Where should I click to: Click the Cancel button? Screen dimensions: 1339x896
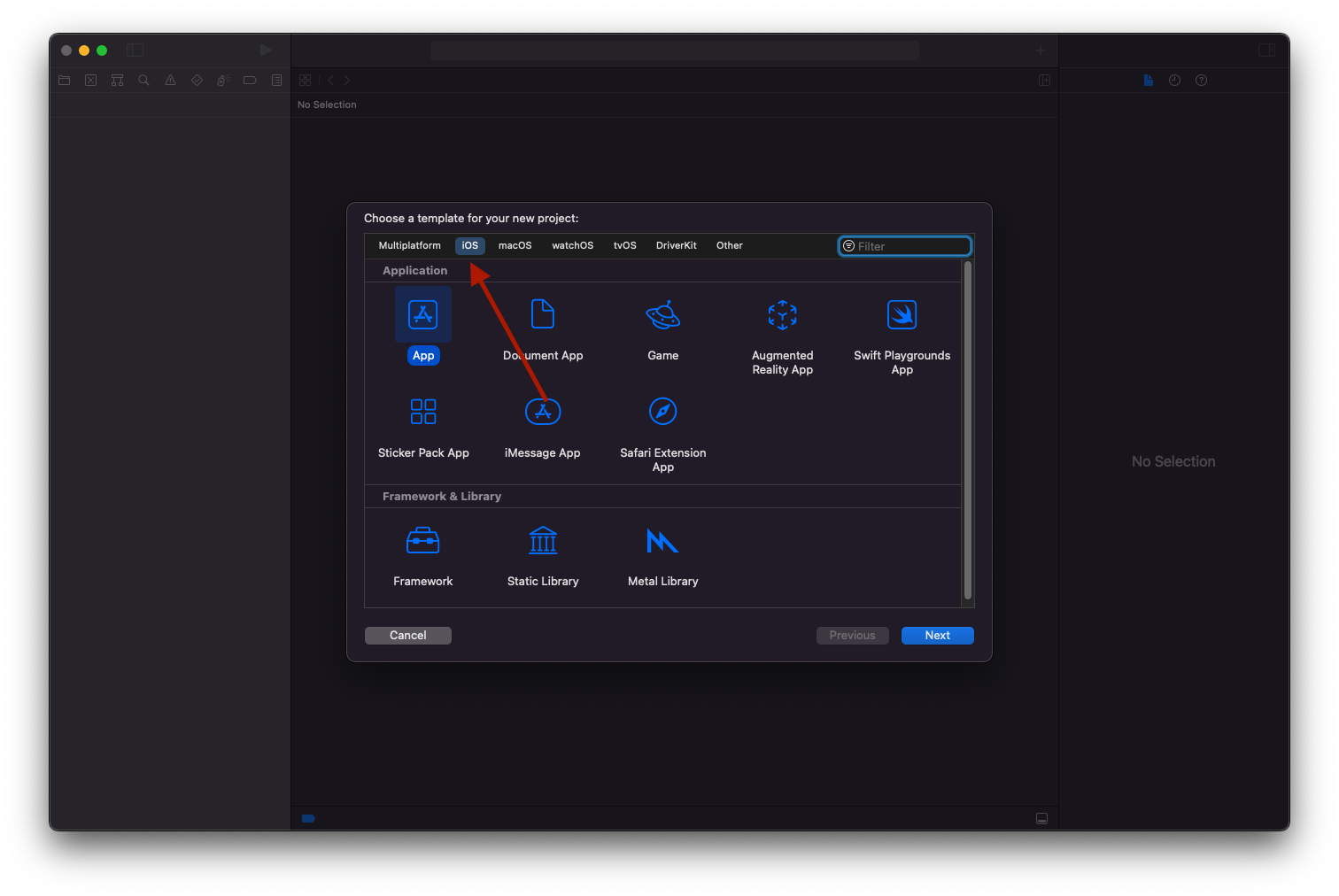click(408, 636)
